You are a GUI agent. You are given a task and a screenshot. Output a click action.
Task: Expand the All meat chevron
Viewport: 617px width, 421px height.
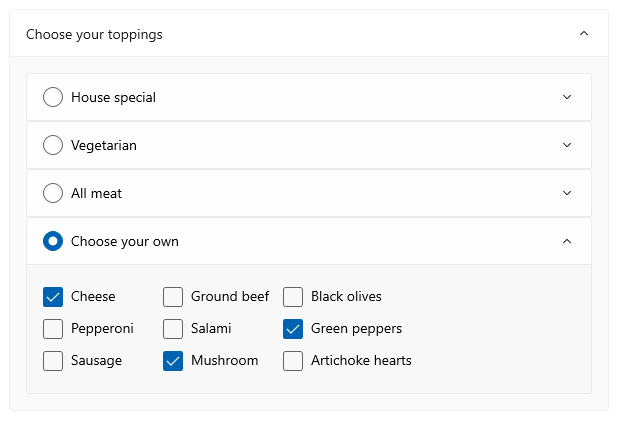[567, 193]
